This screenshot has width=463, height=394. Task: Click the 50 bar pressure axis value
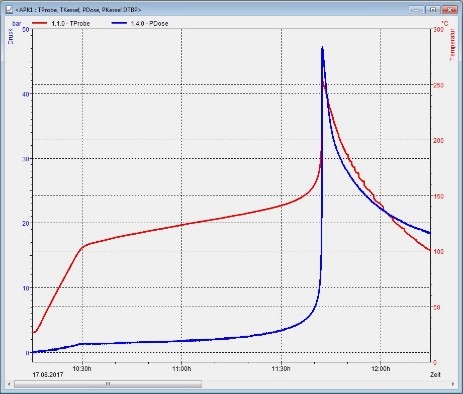click(25, 29)
